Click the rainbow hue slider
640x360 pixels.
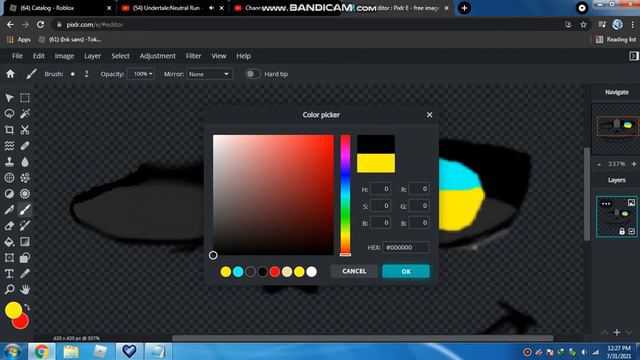point(345,195)
